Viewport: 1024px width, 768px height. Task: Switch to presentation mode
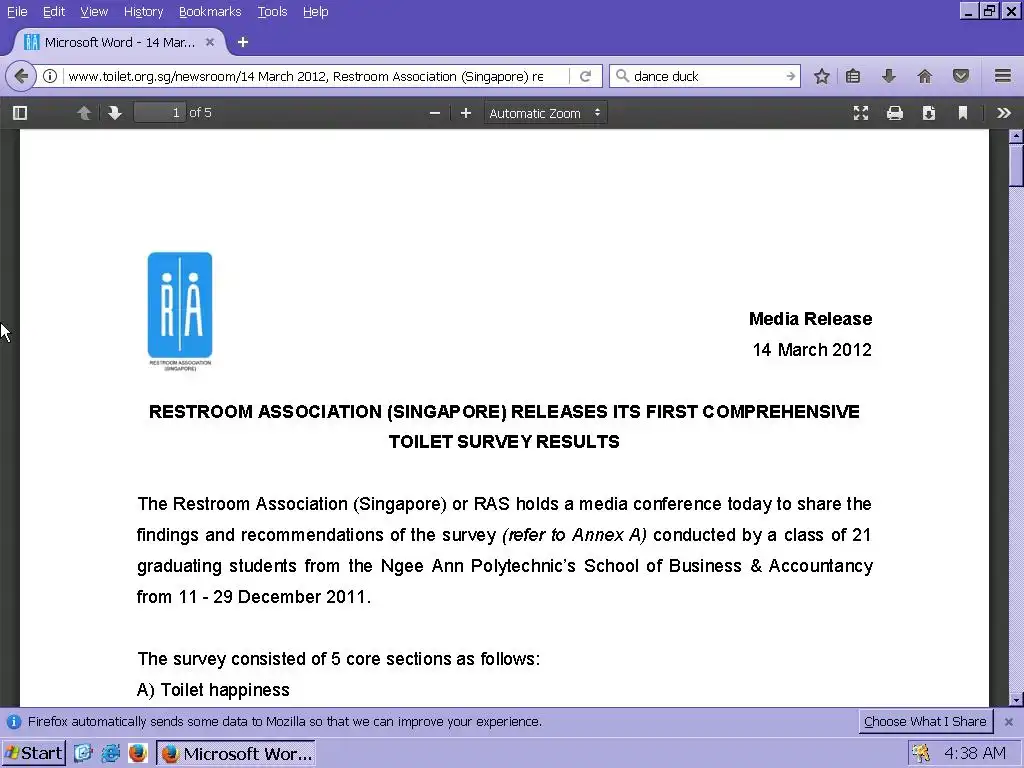point(861,113)
